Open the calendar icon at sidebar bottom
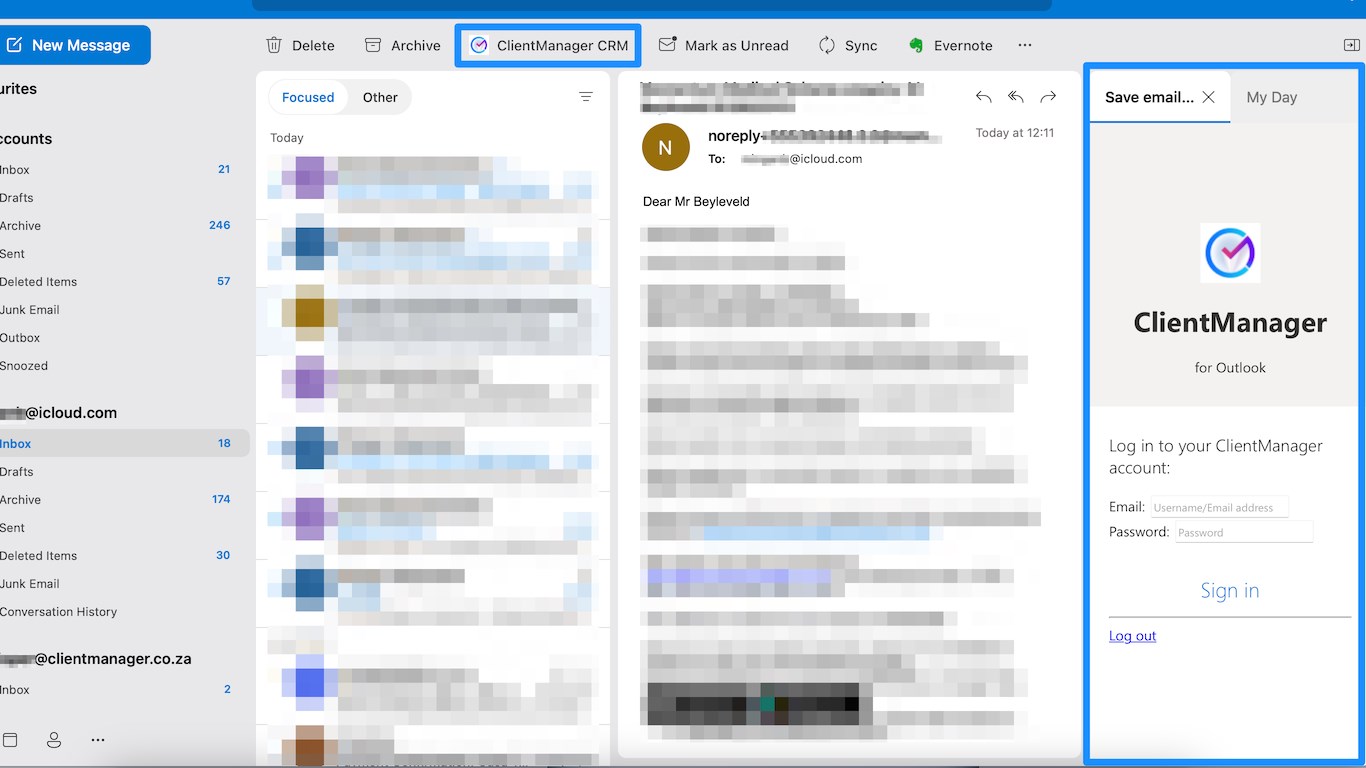This screenshot has width=1366, height=768. click(10, 740)
